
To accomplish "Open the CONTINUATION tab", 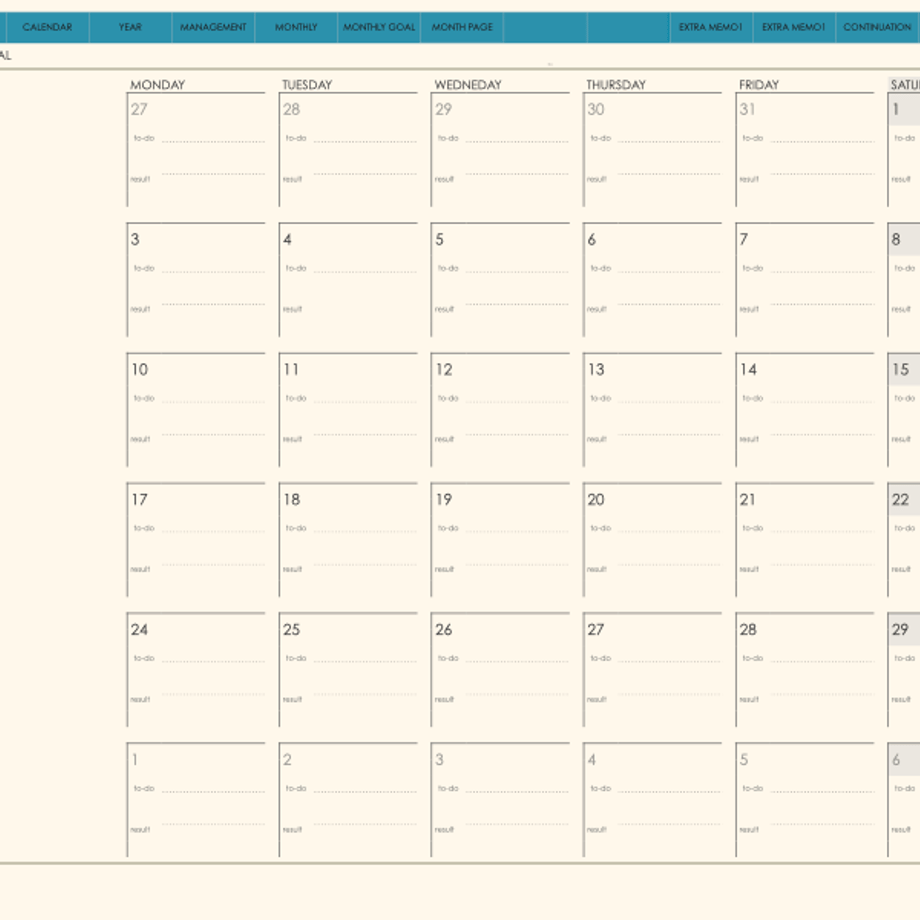I will point(878,27).
